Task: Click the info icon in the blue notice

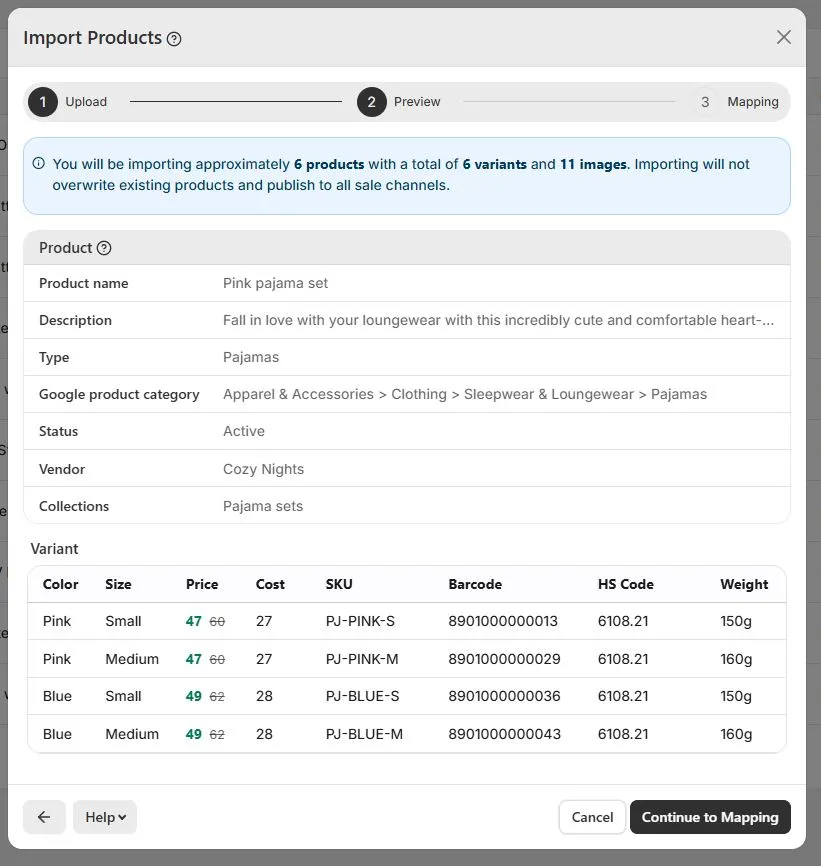Action: [39, 163]
